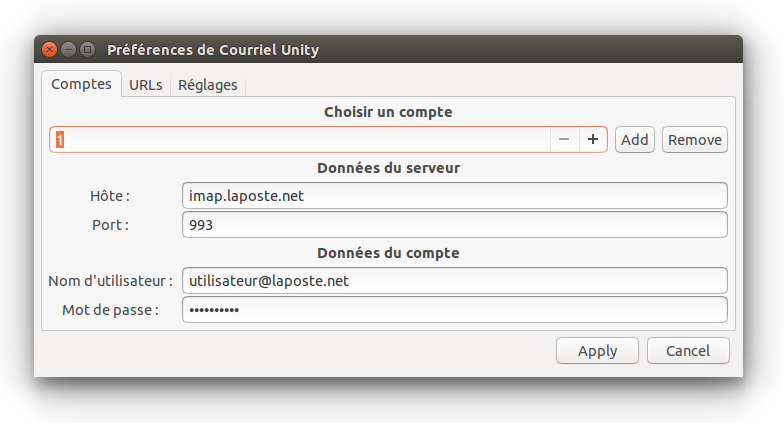This screenshot has width=784, height=423.
Task: Maximize the preferences window
Action: click(x=87, y=50)
